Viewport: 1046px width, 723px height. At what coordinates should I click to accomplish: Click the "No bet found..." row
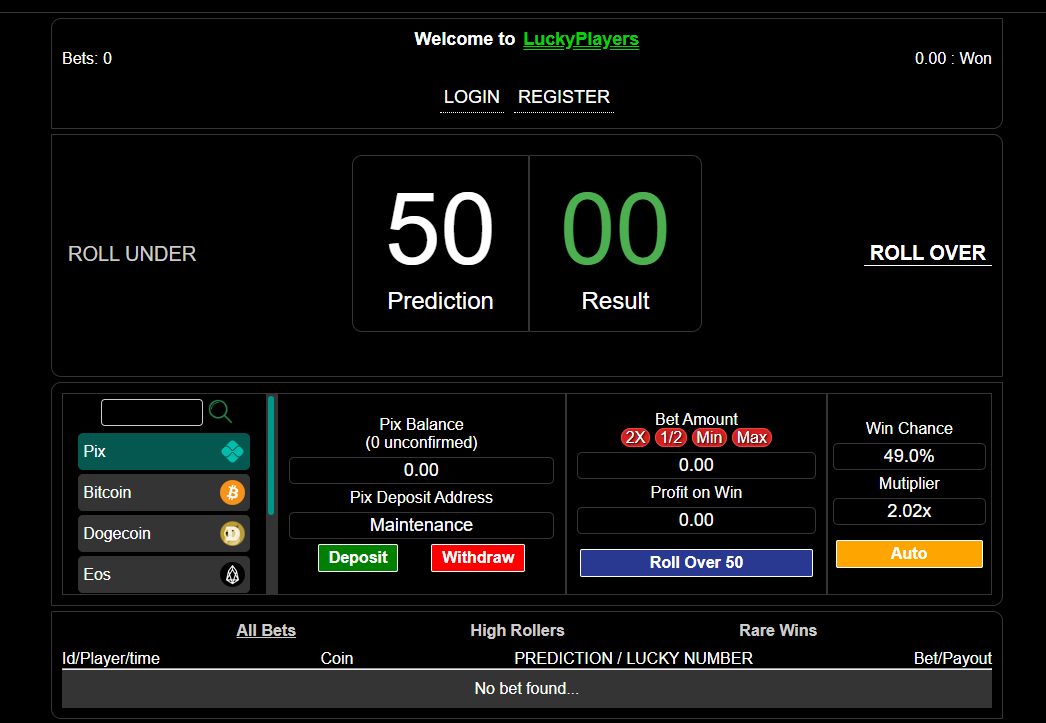coord(527,689)
